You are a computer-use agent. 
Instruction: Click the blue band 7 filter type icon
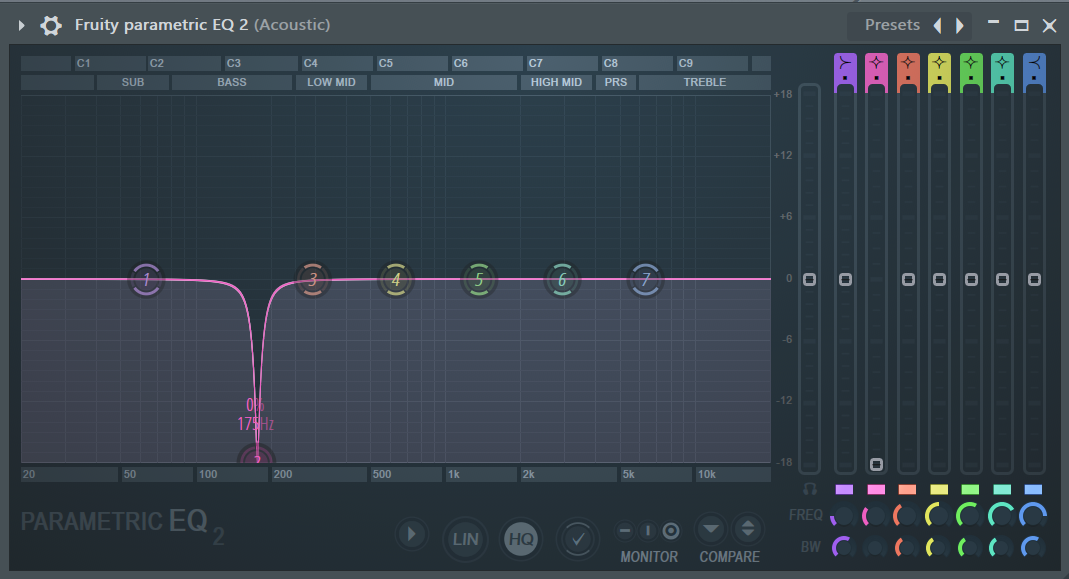1034,63
